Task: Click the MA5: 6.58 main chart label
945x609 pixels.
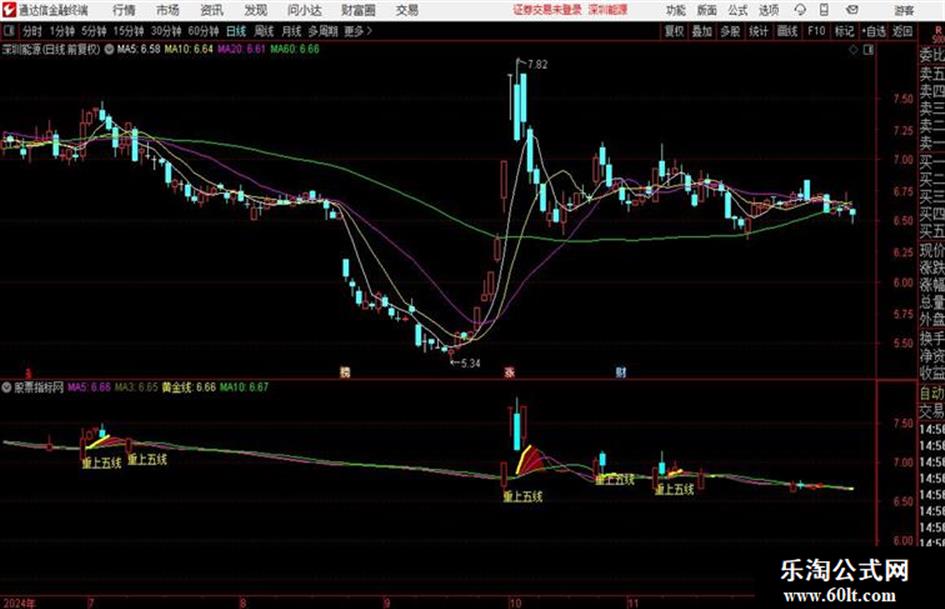Action: (x=139, y=49)
